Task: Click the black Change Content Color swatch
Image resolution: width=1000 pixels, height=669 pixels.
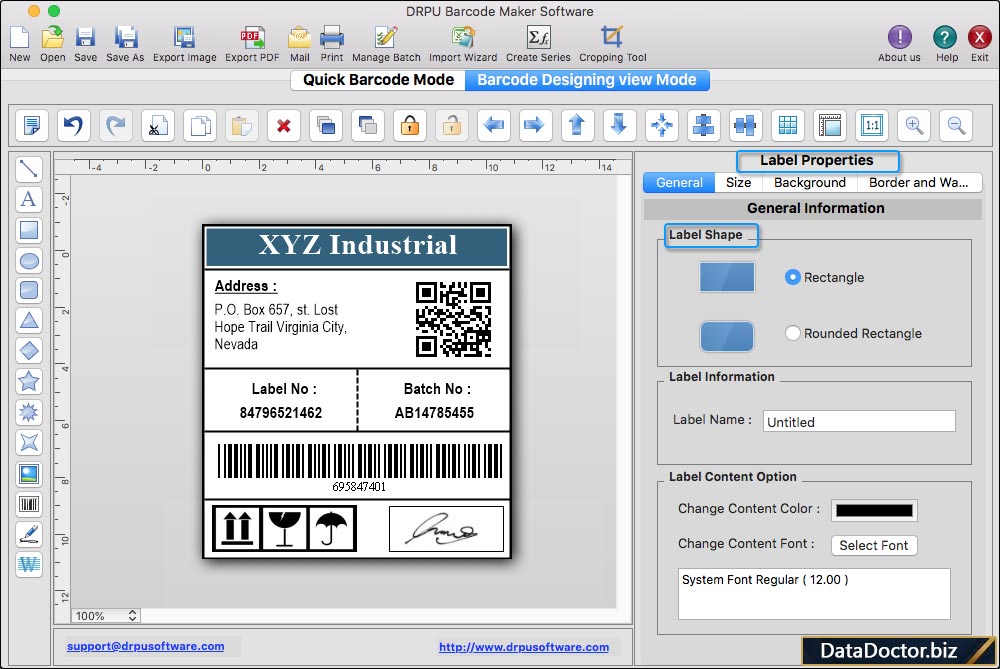Action: (x=874, y=510)
